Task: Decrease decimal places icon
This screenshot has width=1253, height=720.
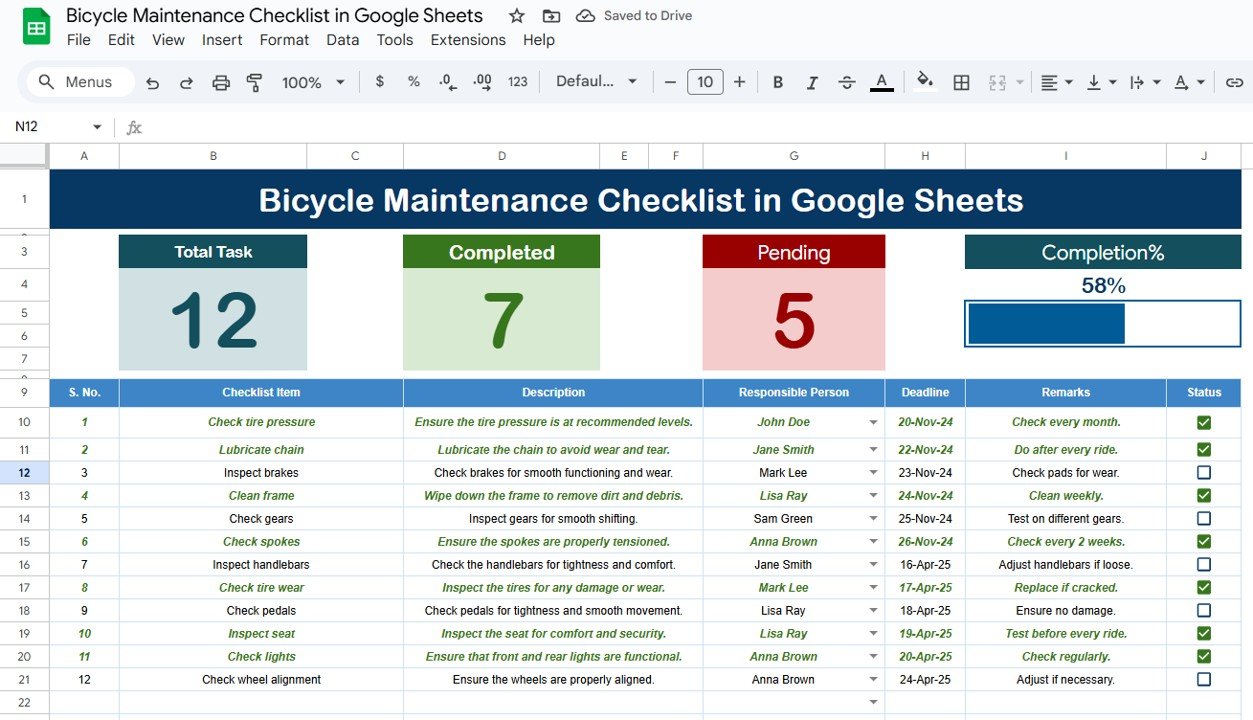Action: 448,82
